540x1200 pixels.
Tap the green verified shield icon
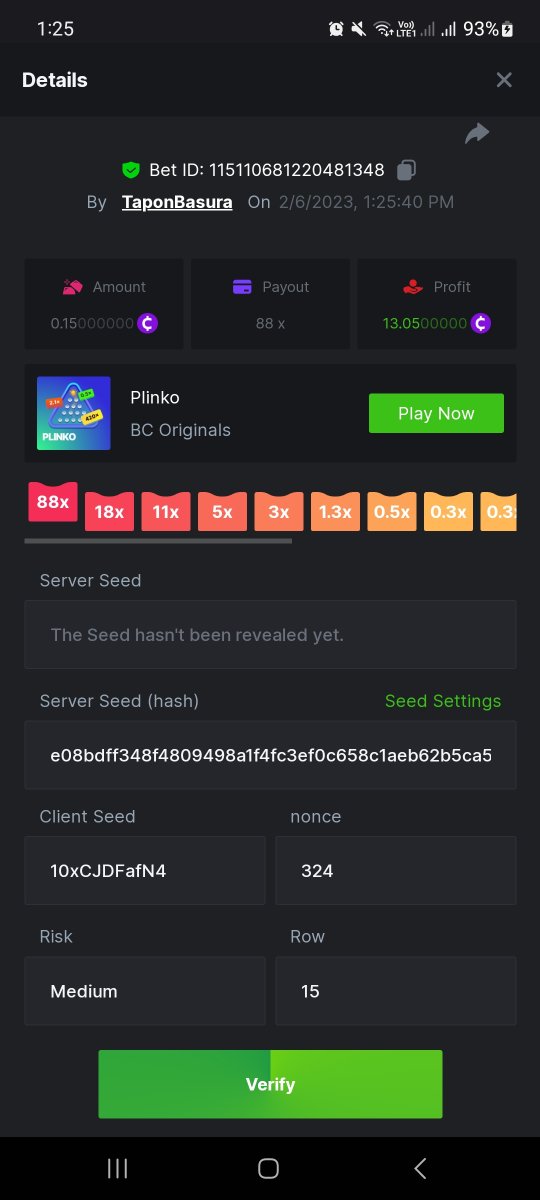coord(130,170)
